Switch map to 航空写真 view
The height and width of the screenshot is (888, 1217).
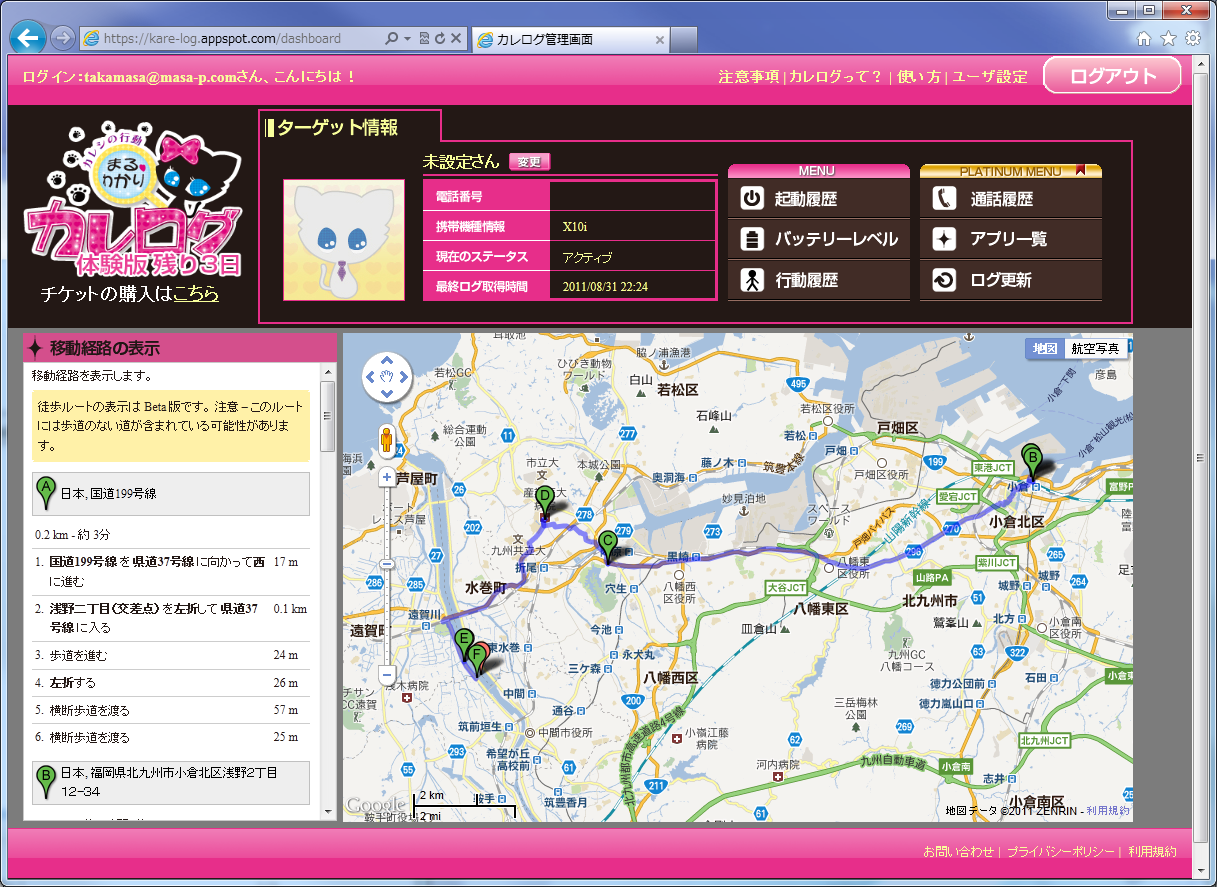point(1096,348)
